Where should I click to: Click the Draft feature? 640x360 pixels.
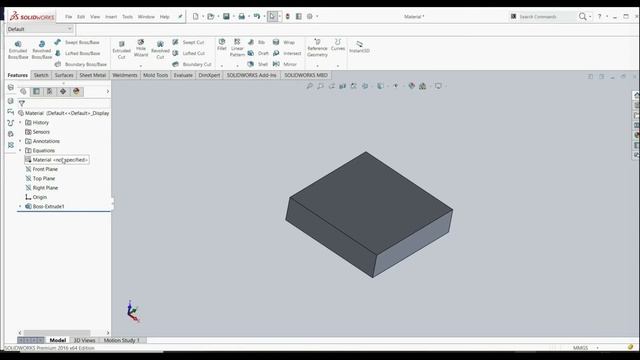coord(258,53)
